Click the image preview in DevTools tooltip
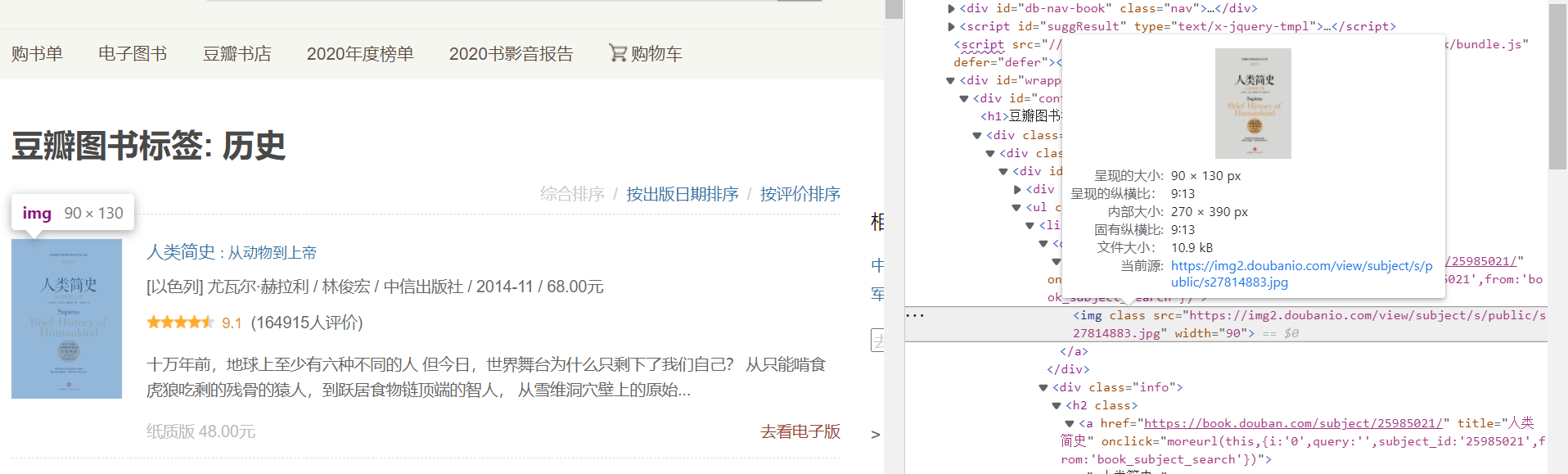Image resolution: width=1568 pixels, height=474 pixels. pyautogui.click(x=1253, y=103)
